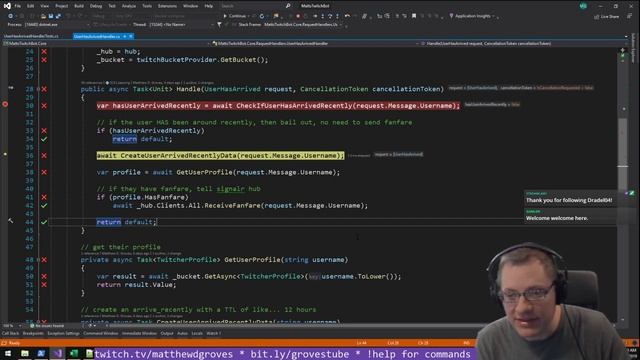Click the failed test icon on line 48
The width and height of the screenshot is (640, 360).
(x=44, y=260)
